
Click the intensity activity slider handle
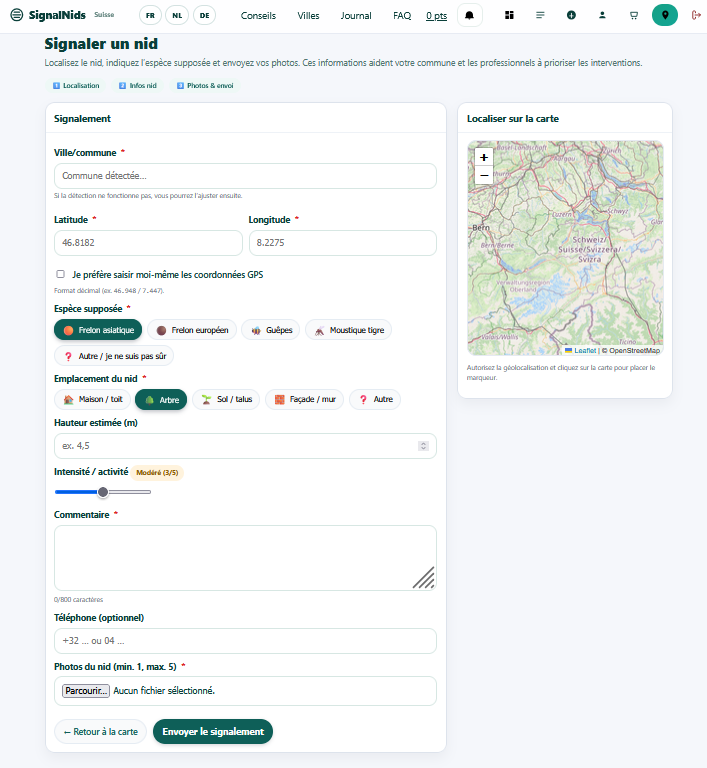(x=103, y=492)
